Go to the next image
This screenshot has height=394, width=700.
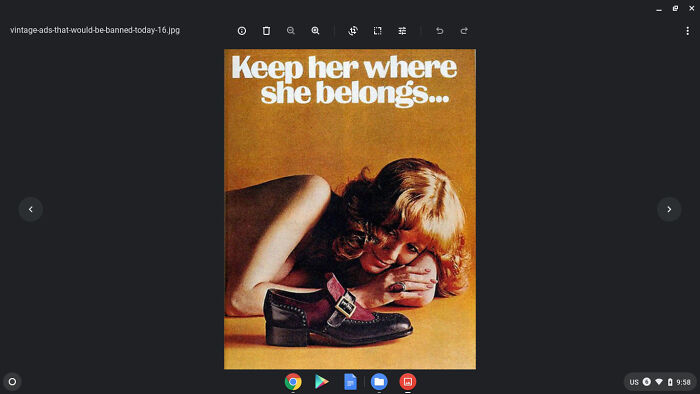669,209
